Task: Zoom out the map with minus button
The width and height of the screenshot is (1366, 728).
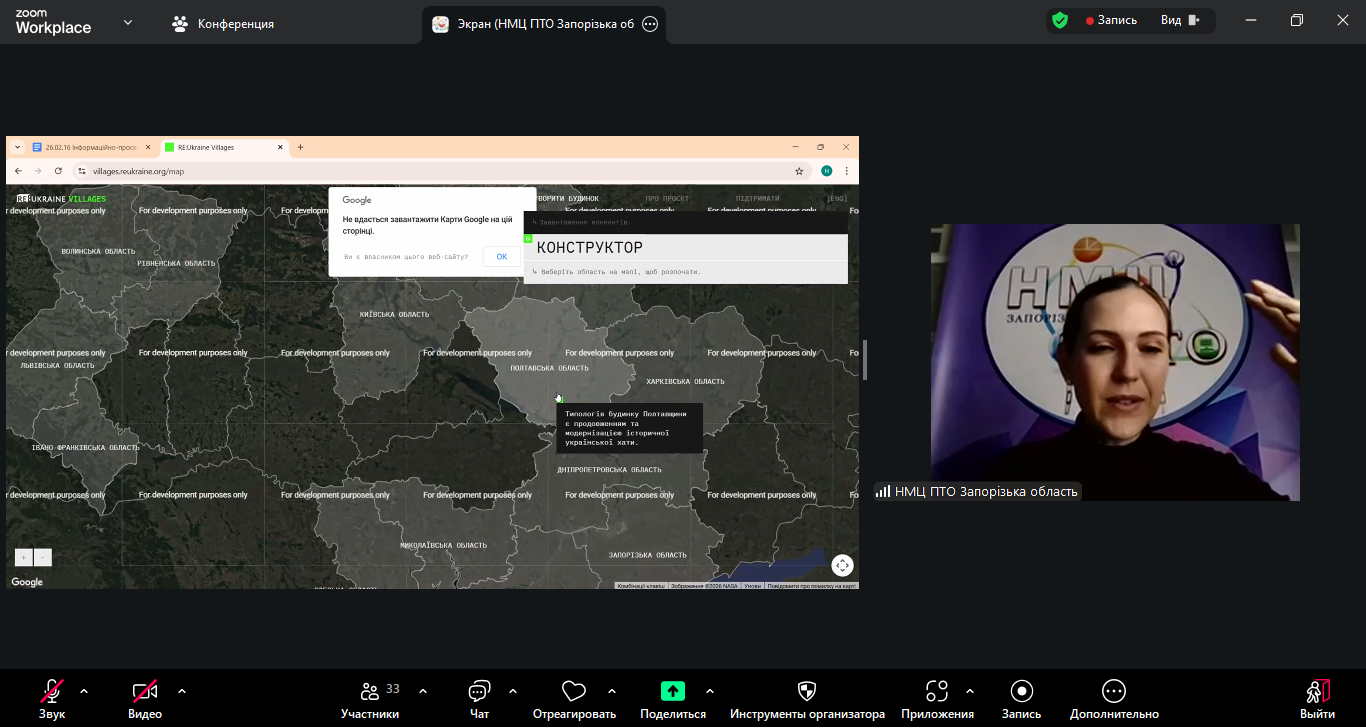Action: point(42,558)
